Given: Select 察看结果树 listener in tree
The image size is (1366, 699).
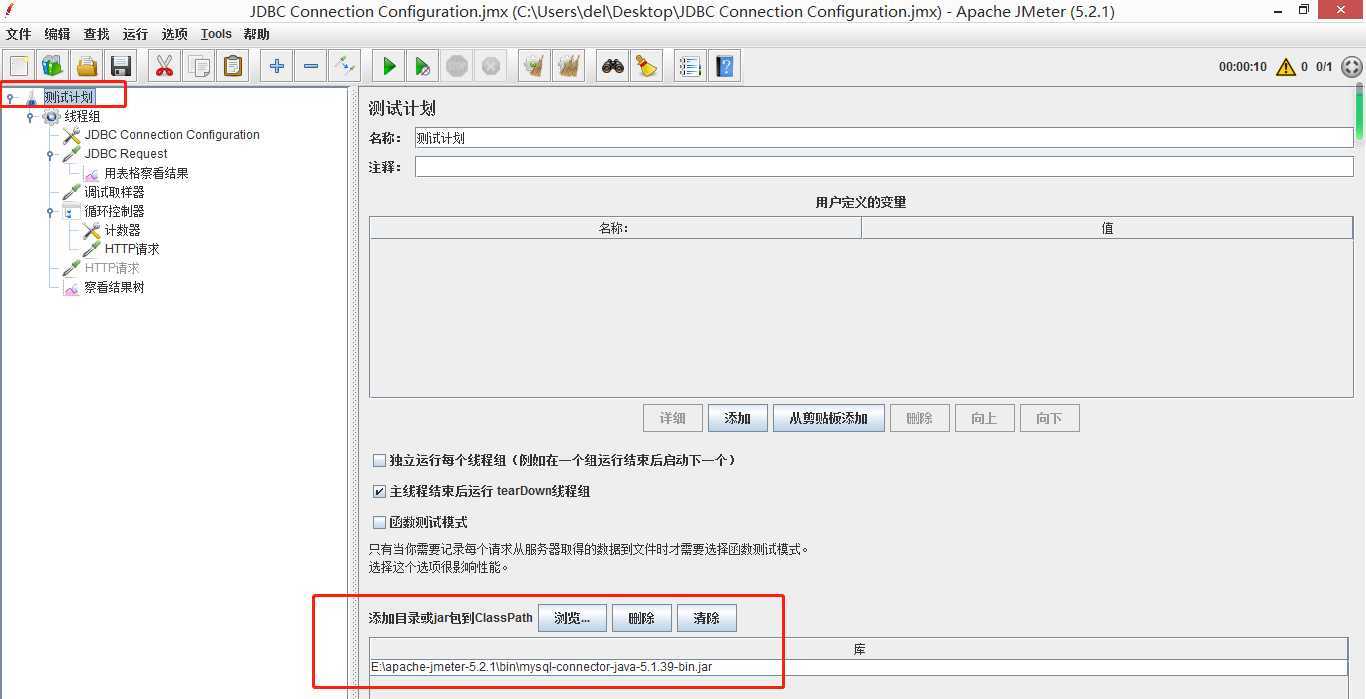Looking at the screenshot, I should [x=104, y=287].
